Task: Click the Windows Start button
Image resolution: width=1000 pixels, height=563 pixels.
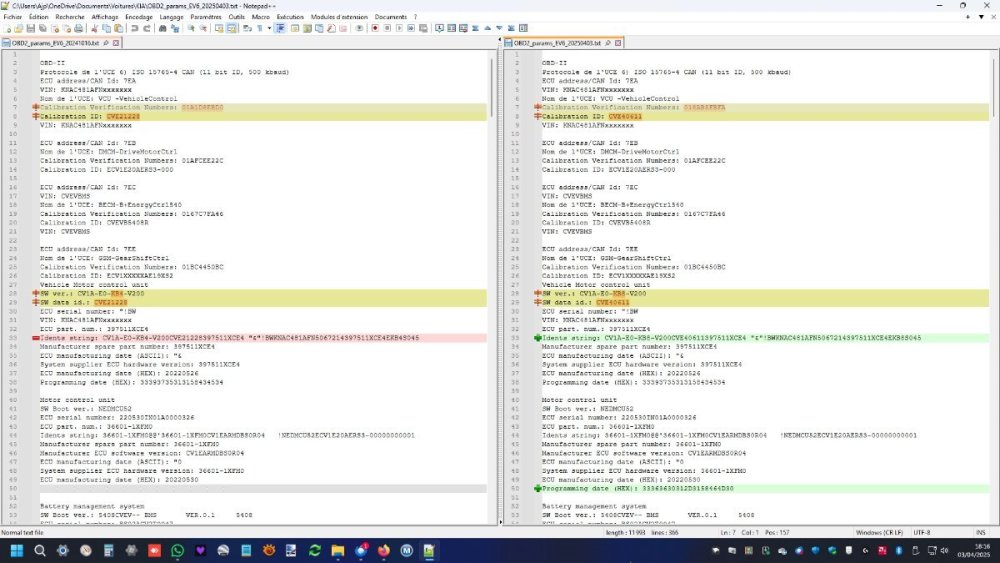Action: [x=16, y=551]
